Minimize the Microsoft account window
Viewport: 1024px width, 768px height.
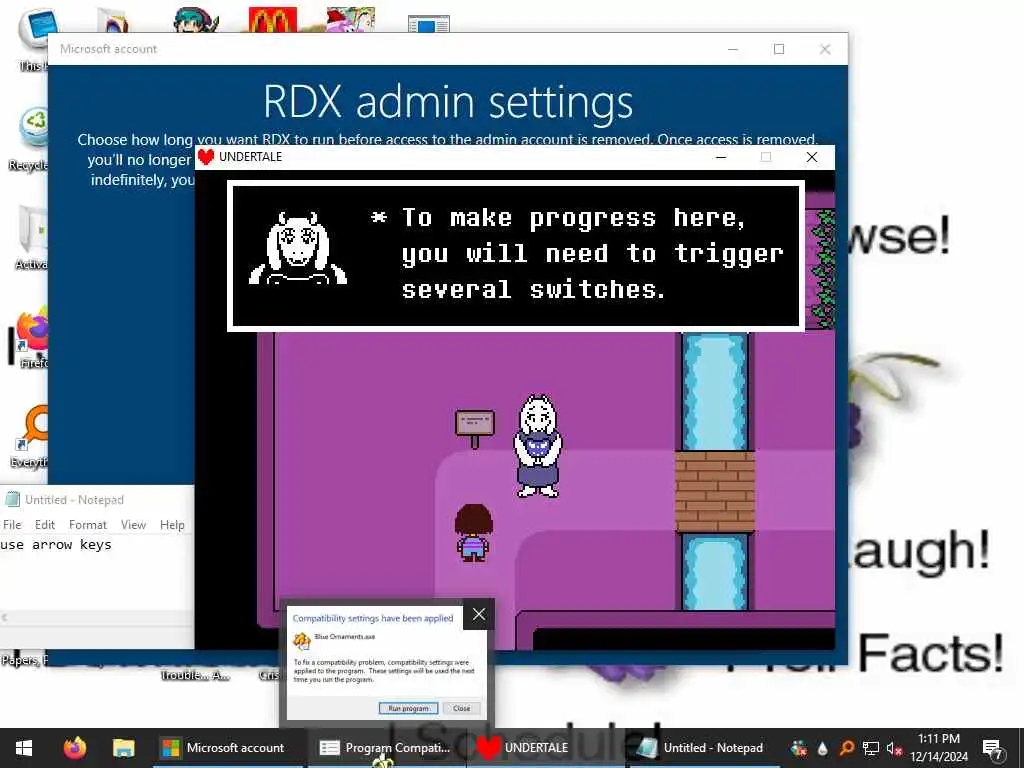[733, 49]
